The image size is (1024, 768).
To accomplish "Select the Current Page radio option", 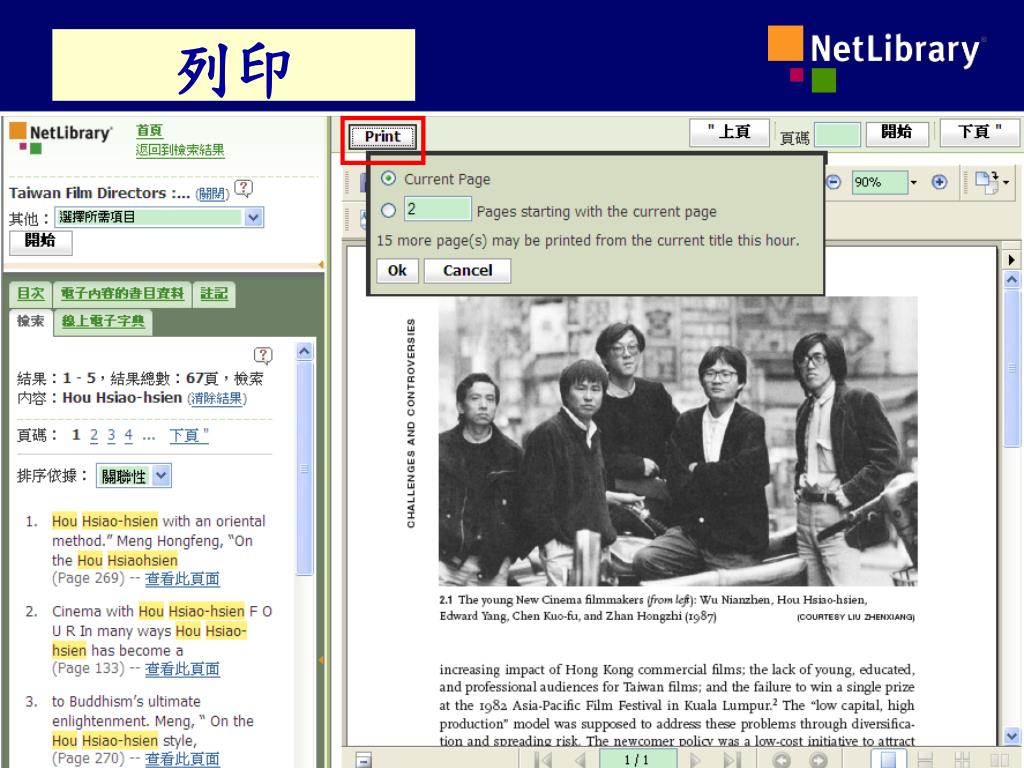I will tap(389, 178).
